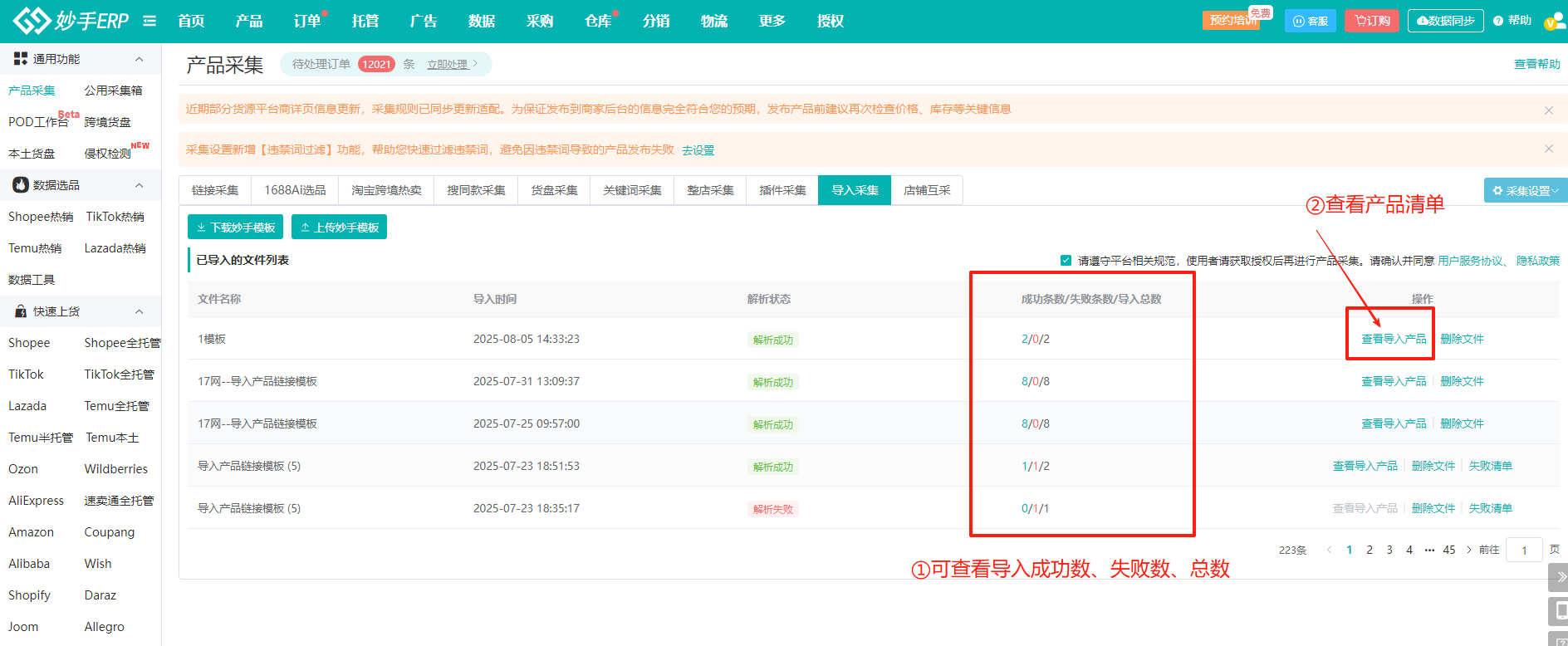Click 查看导入产品 for the 1模板 row
The width and height of the screenshot is (1568, 646).
[x=1394, y=339]
